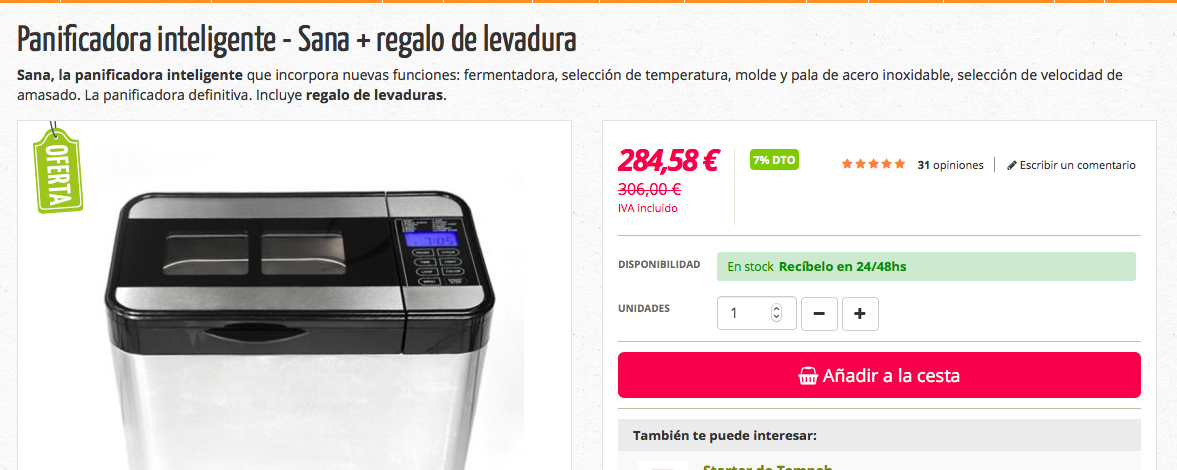1177x470 pixels.
Task: Click the 284,58 € sale price
Action: [x=668, y=160]
